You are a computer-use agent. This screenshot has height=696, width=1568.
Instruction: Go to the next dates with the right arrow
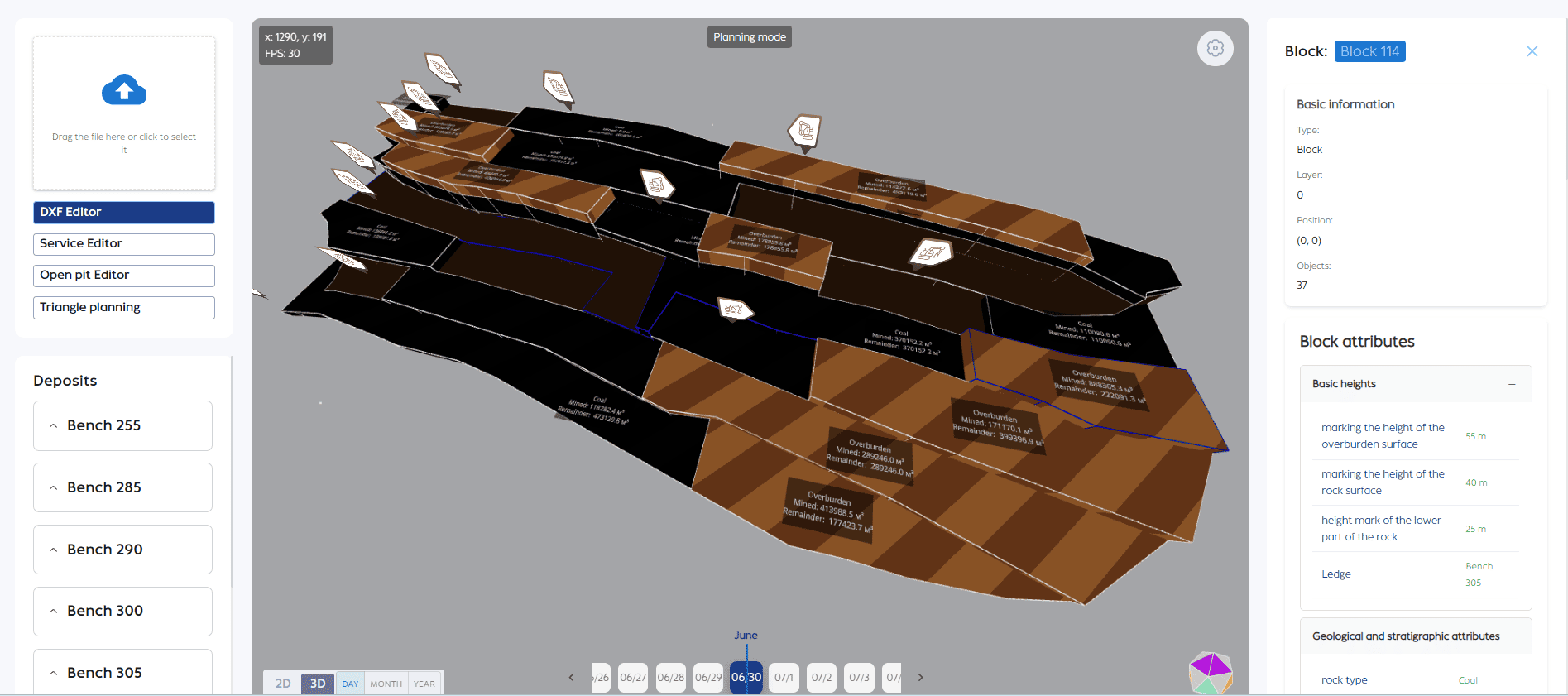[x=920, y=677]
